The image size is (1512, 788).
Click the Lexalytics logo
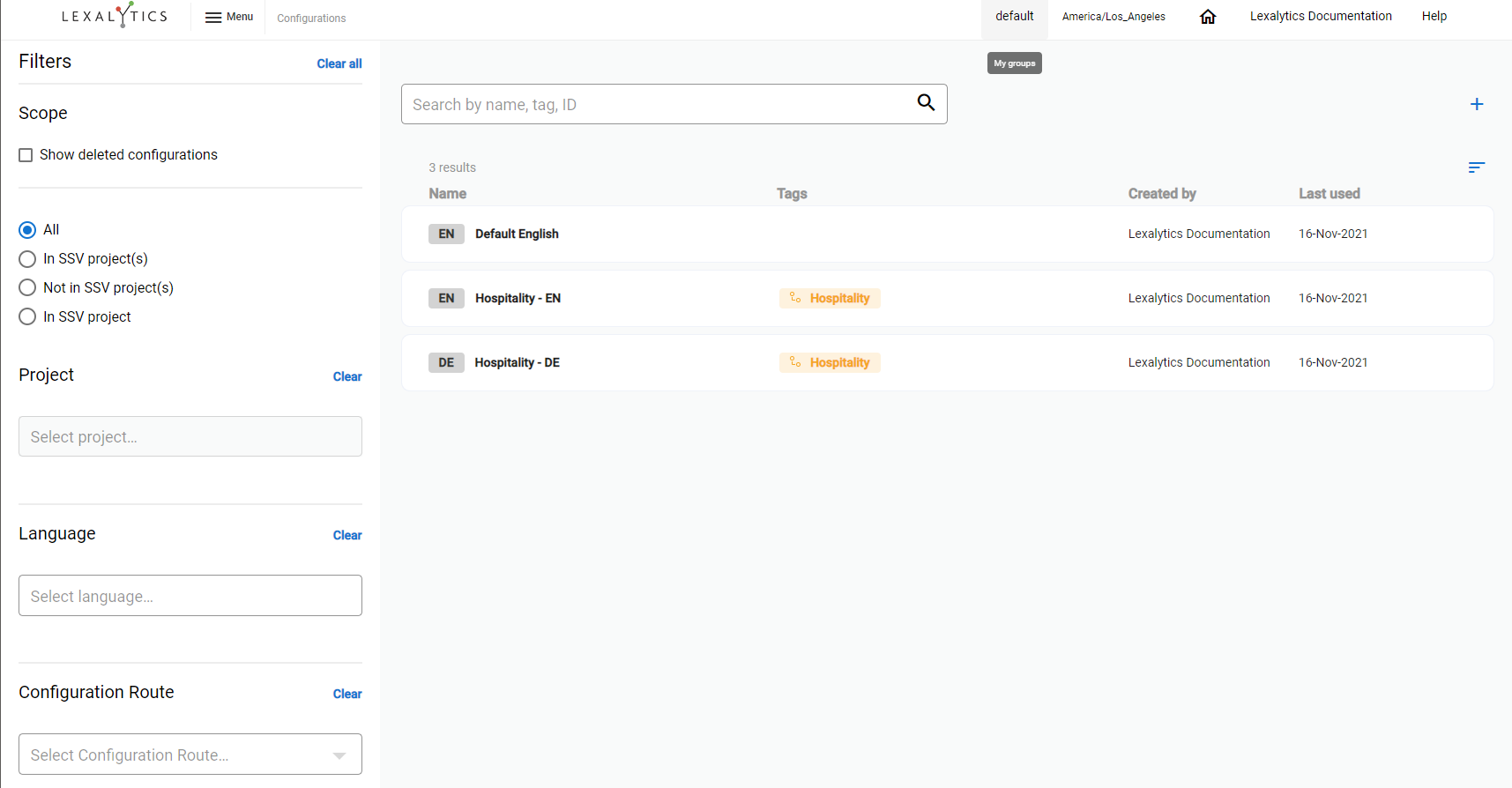pyautogui.click(x=115, y=16)
